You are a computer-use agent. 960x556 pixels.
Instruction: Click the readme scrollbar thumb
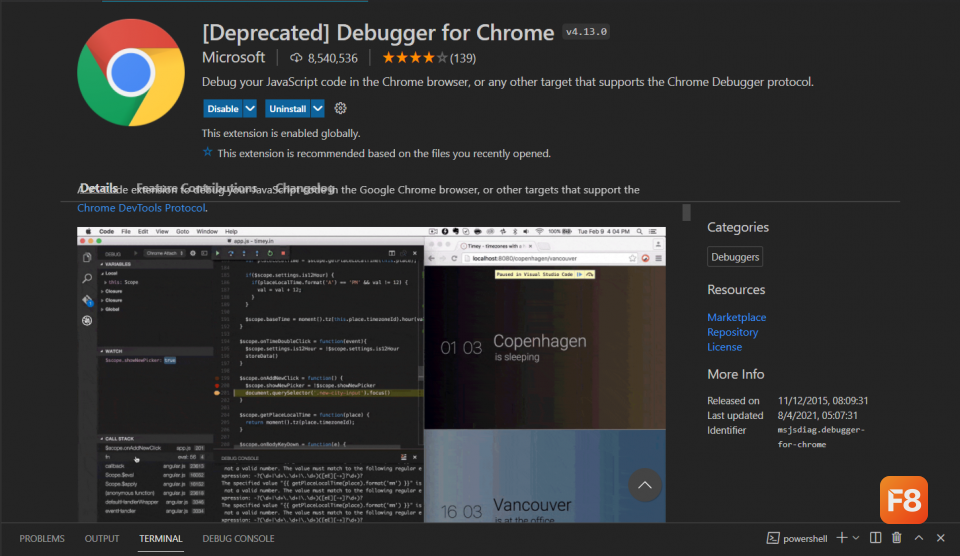(686, 212)
